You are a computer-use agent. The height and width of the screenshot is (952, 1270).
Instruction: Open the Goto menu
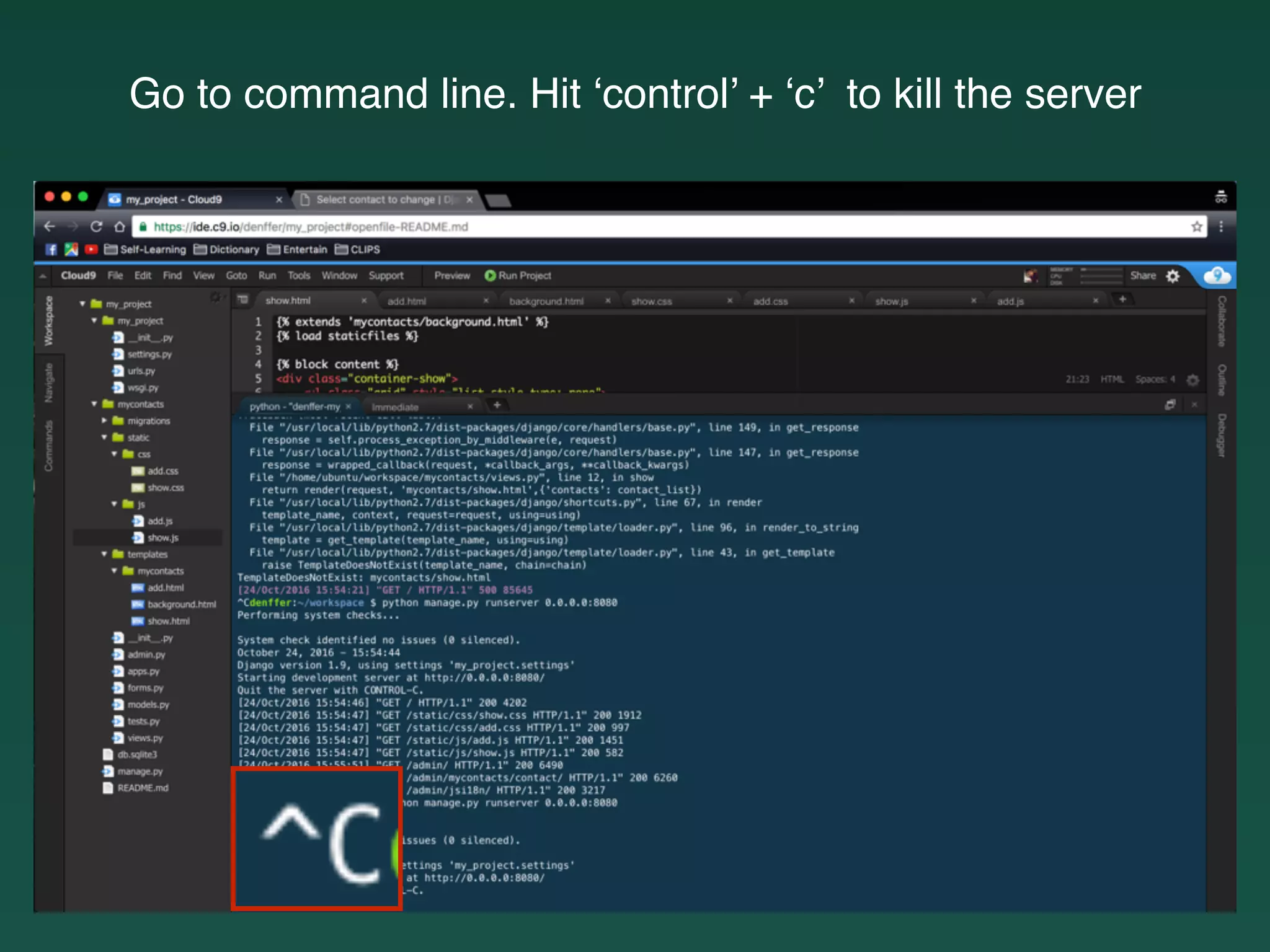click(236, 276)
